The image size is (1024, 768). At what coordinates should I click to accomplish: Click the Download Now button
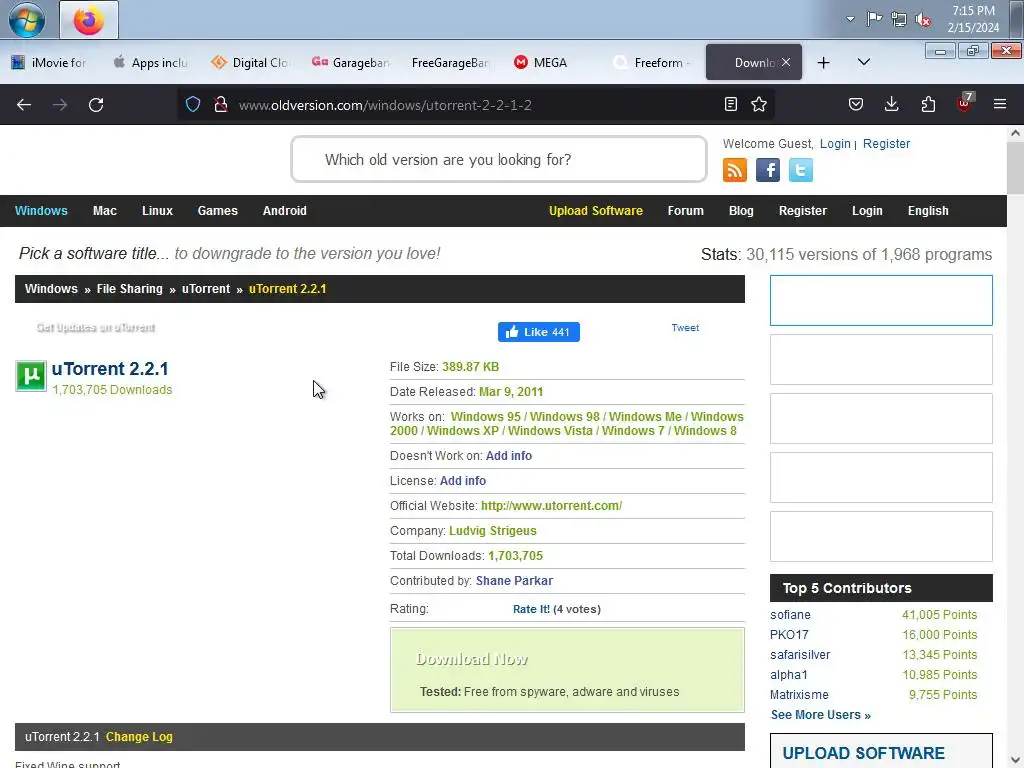pos(472,660)
